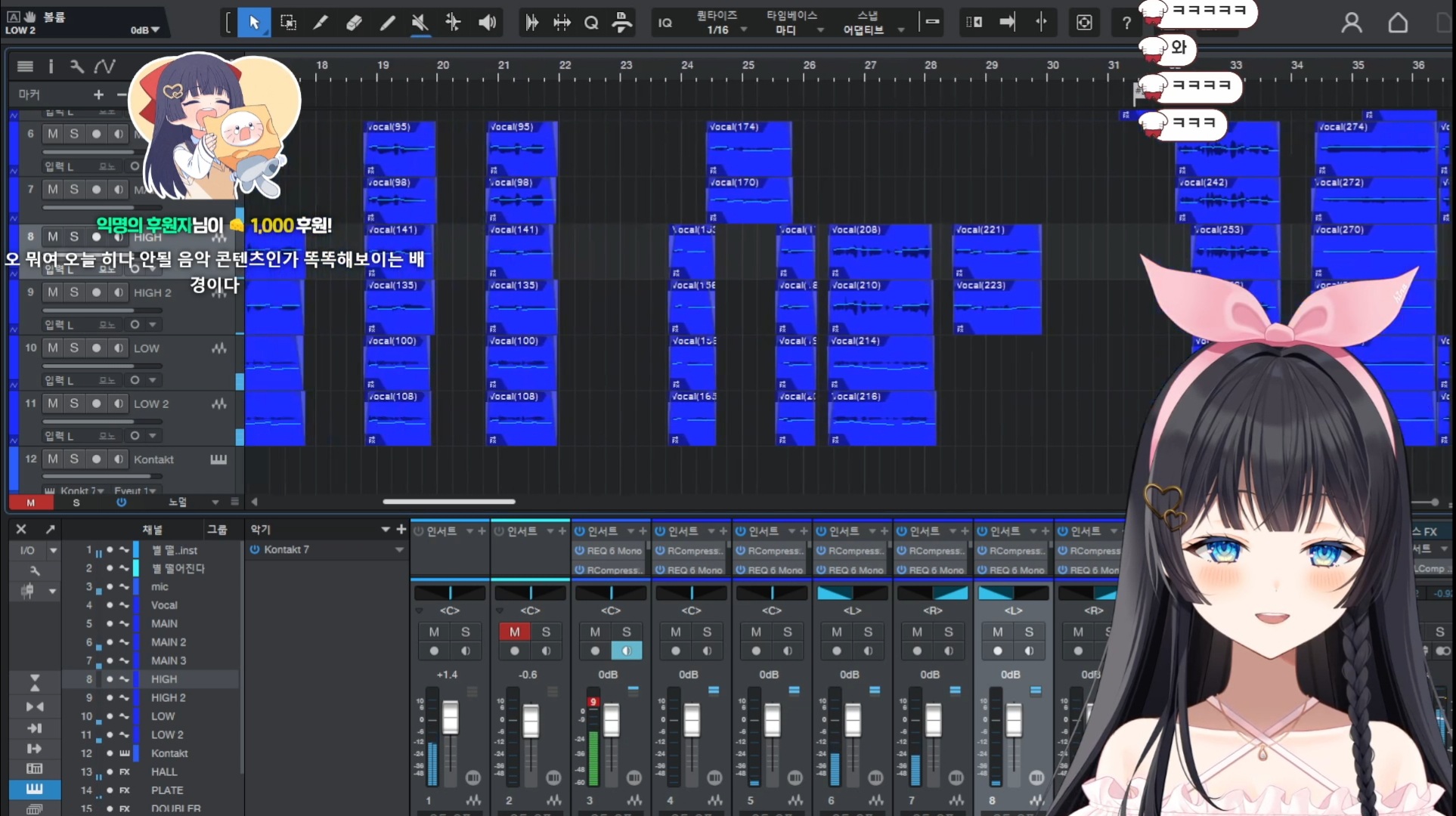The width and height of the screenshot is (1456, 816).
Task: Toggle the autoscroll arrow icon
Action: click(x=1007, y=23)
